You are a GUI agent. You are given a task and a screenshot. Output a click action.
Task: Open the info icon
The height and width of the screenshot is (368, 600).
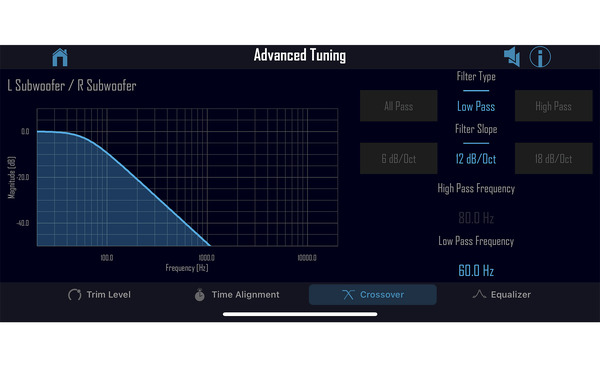[540, 57]
